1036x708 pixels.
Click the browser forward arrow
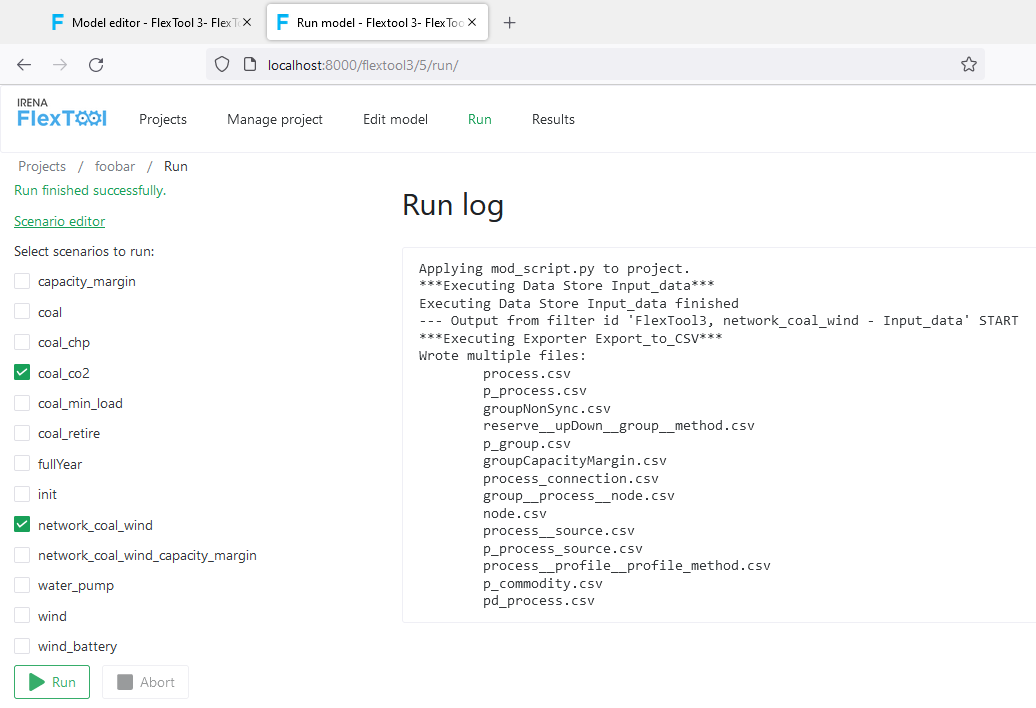pyautogui.click(x=59, y=65)
